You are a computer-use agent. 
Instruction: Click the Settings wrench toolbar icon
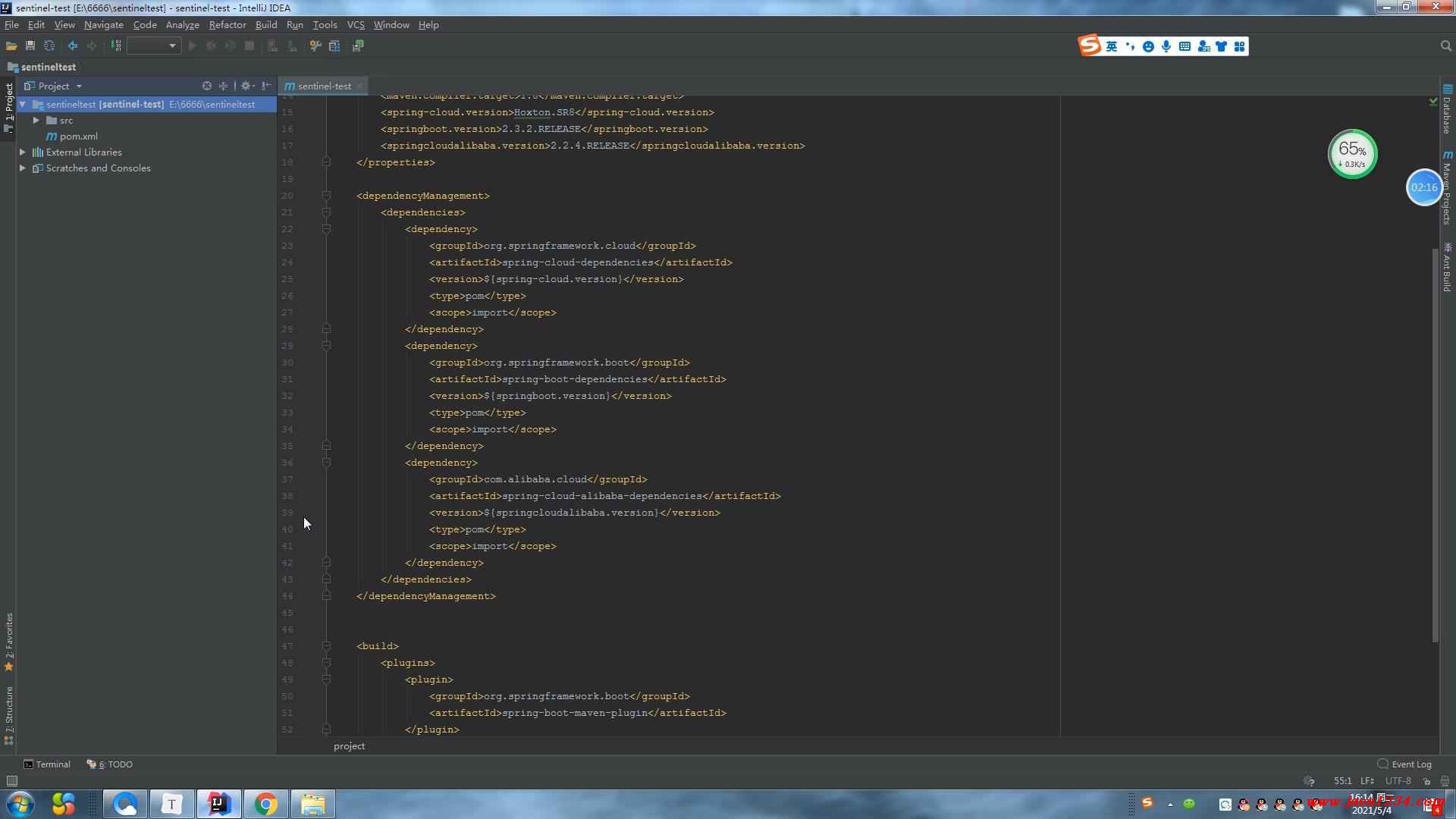(315, 46)
